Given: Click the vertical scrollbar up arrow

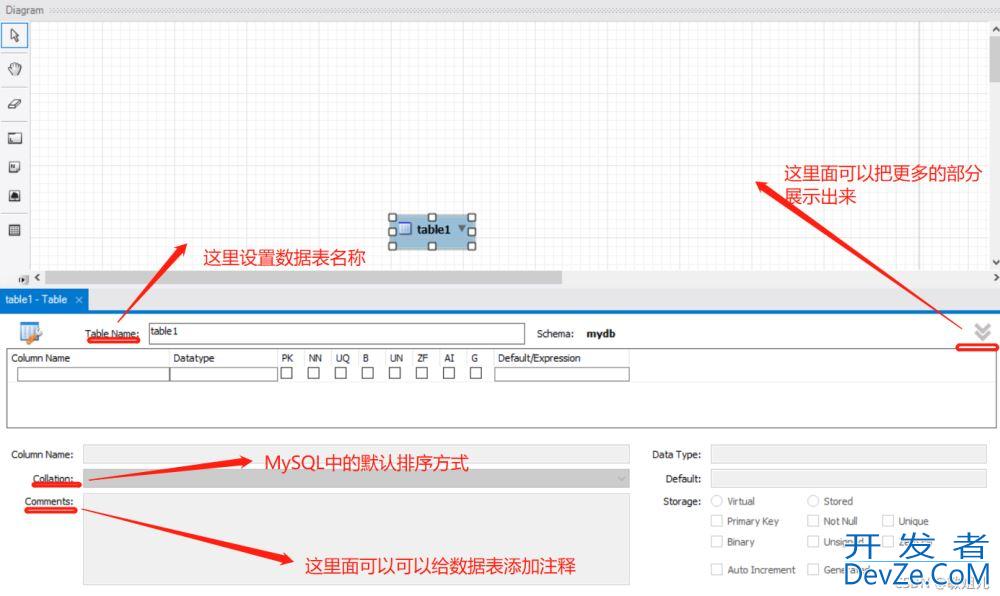Looking at the screenshot, I should coord(995,29).
